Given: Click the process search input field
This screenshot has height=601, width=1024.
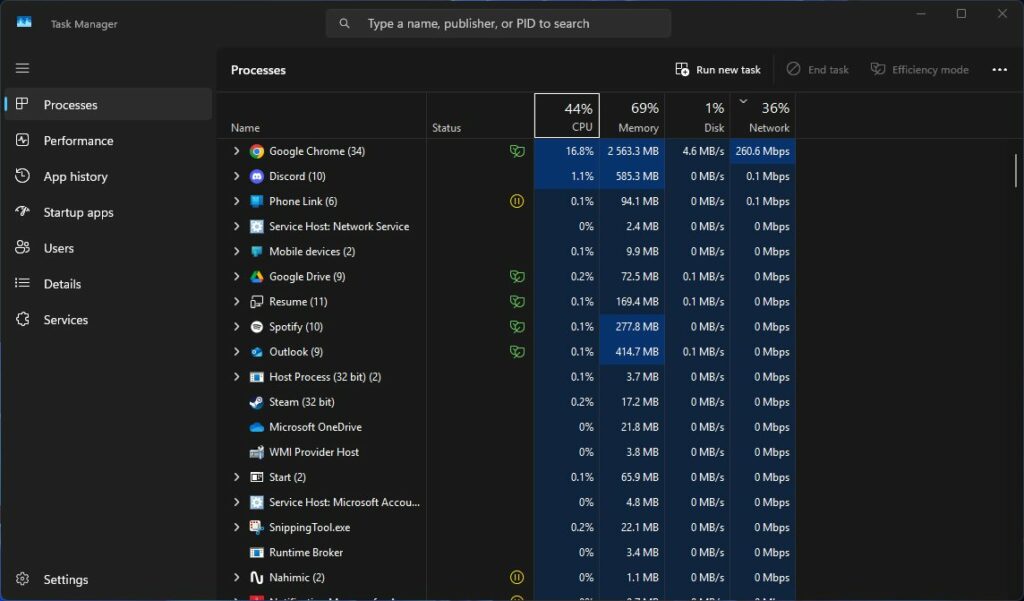Looking at the screenshot, I should 498,24.
